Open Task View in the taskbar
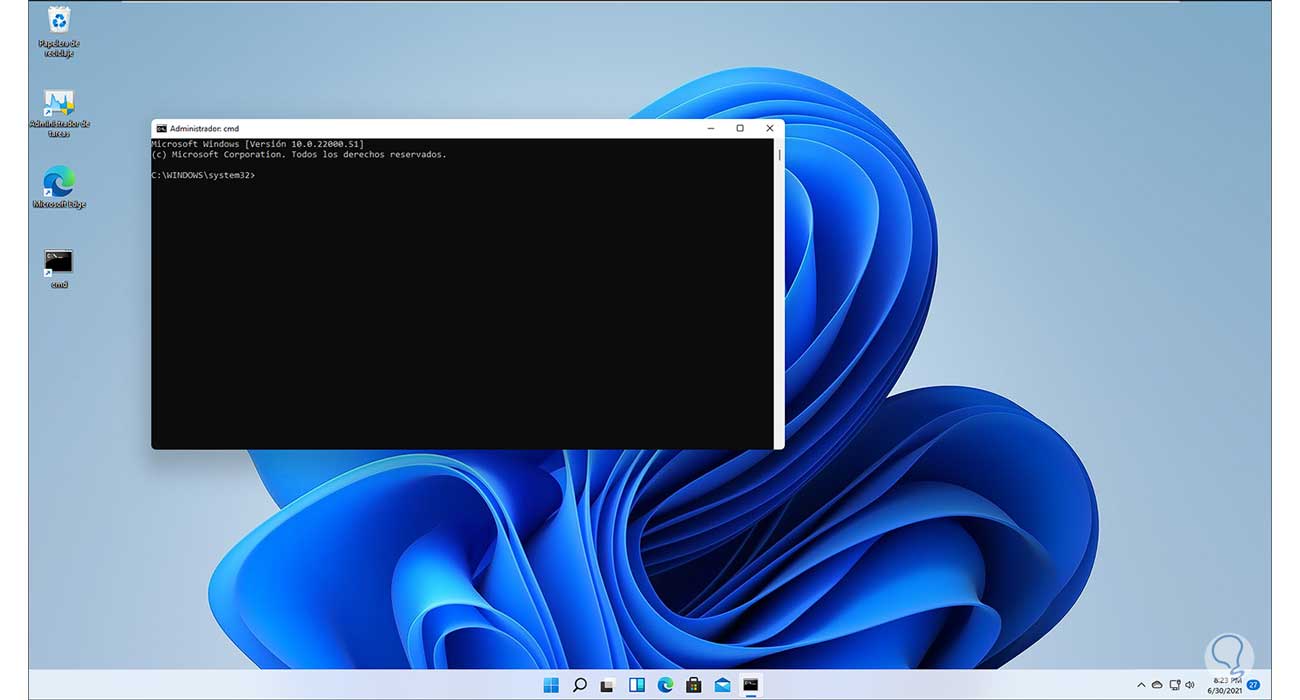This screenshot has height=700, width=1300. point(607,685)
